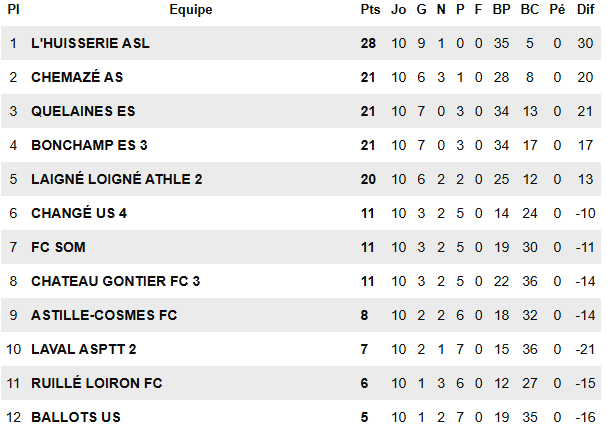607x438 pixels.
Task: Click the Equipe column header
Action: tap(190, 9)
